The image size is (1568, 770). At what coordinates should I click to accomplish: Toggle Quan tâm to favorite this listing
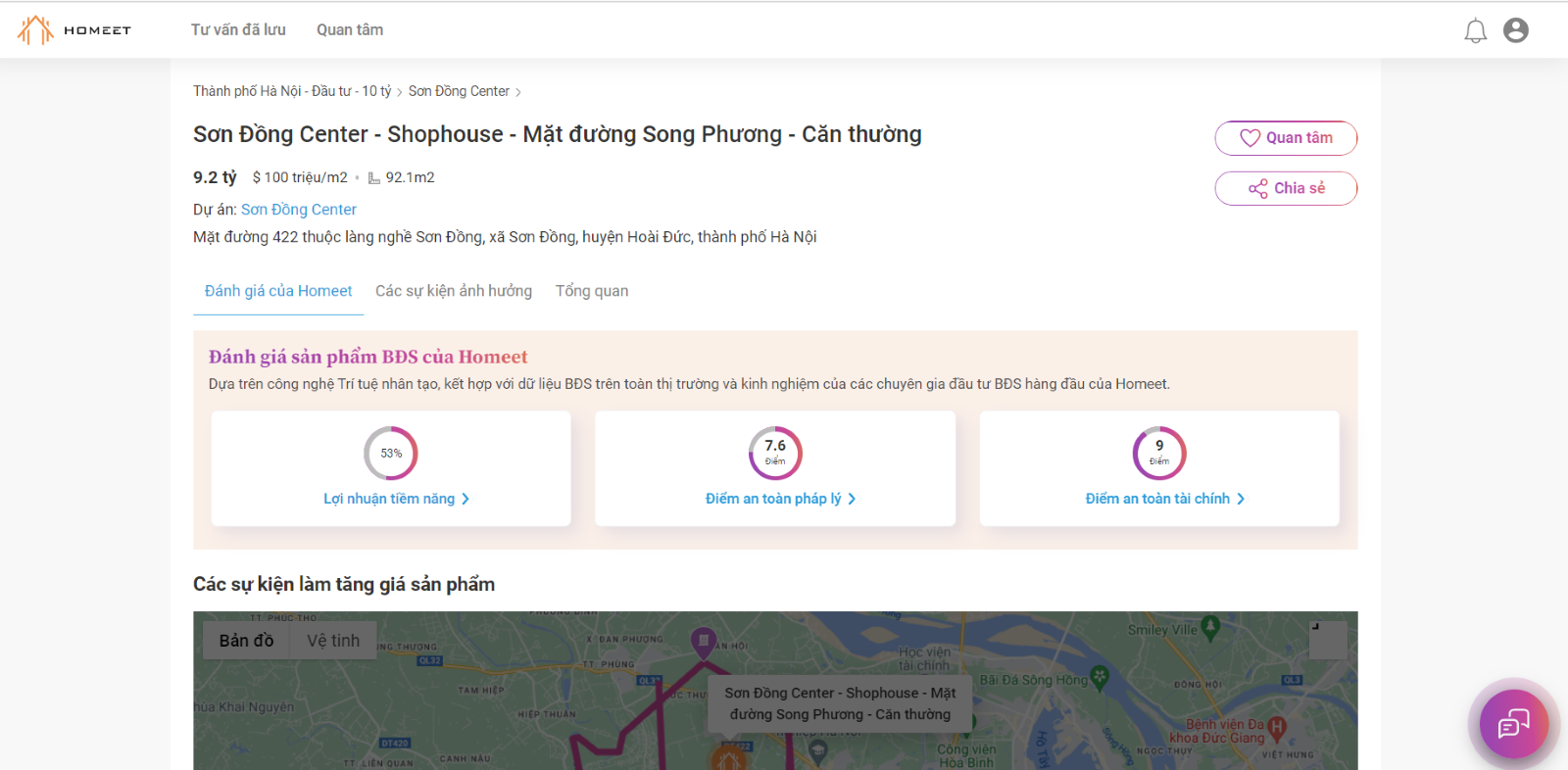pyautogui.click(x=1286, y=138)
